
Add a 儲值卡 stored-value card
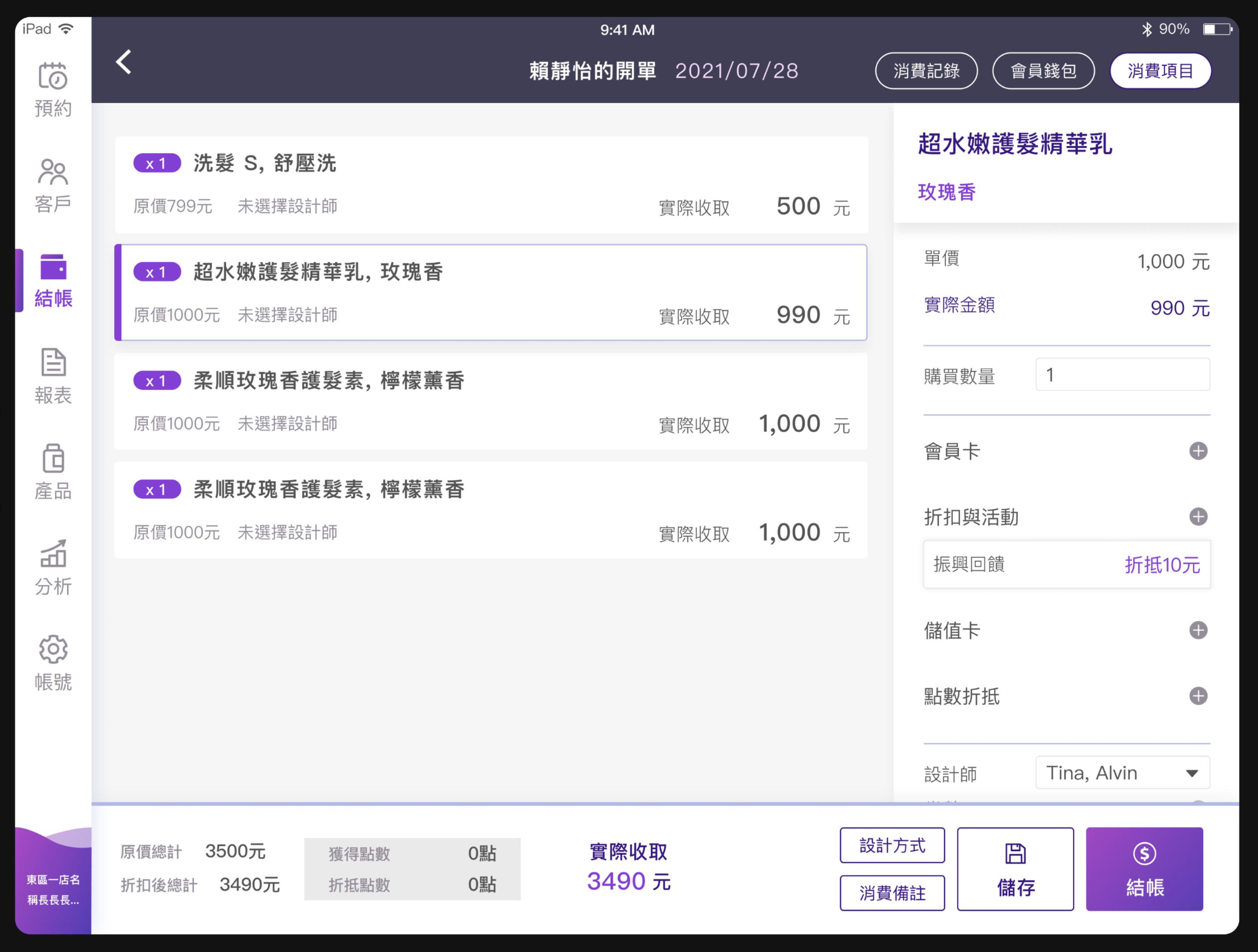(x=1198, y=630)
